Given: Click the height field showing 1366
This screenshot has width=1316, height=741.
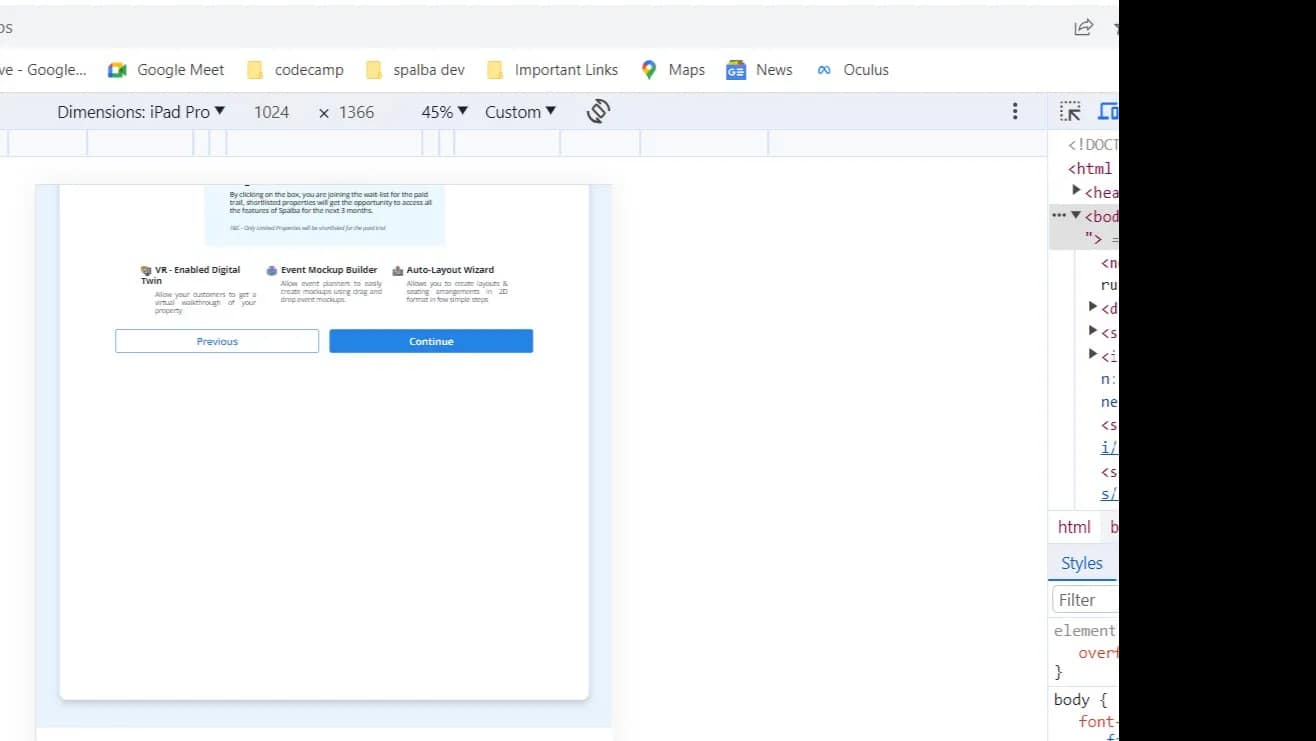Looking at the screenshot, I should 356,112.
